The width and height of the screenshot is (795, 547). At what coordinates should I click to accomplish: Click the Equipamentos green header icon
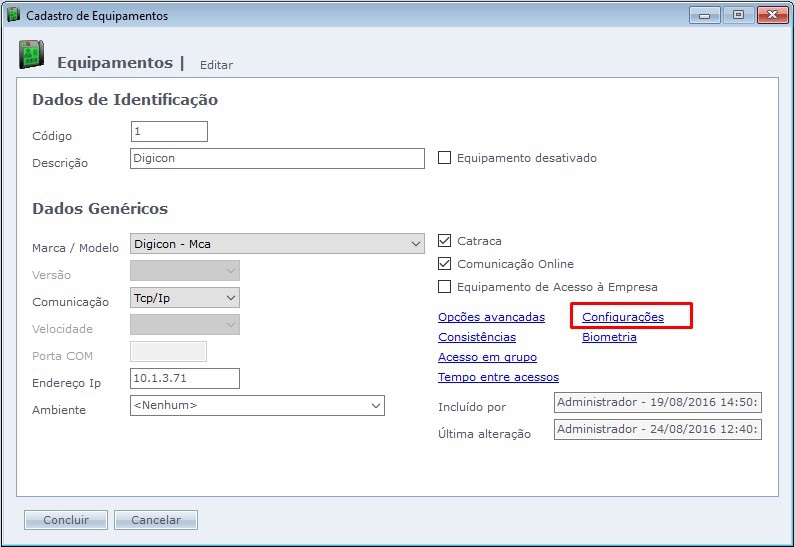coord(30,56)
